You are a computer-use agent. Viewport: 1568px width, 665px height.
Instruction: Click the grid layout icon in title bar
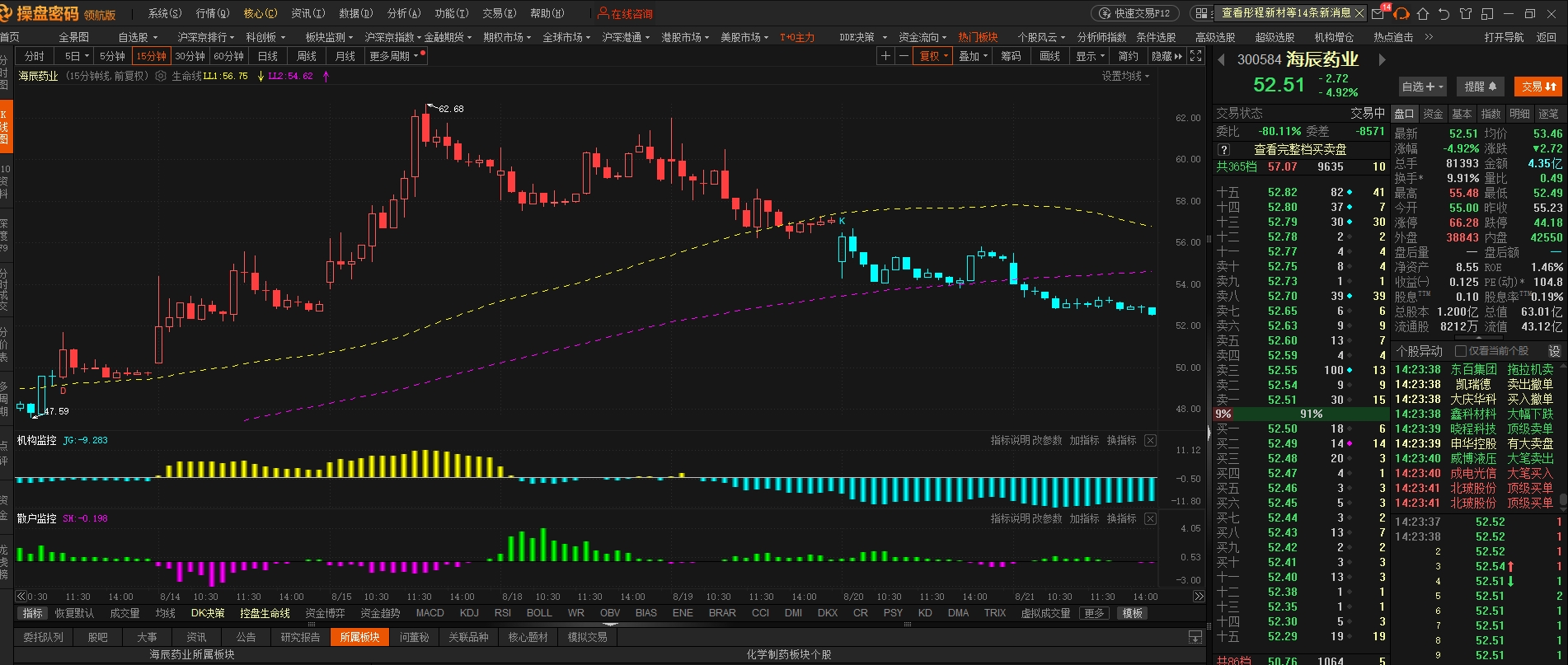(x=1201, y=13)
